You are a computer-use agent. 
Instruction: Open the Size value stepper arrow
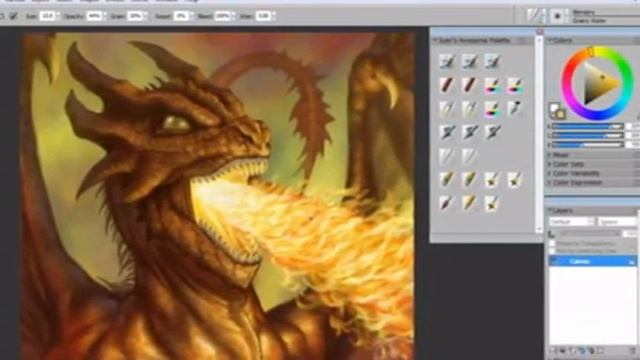[58, 16]
